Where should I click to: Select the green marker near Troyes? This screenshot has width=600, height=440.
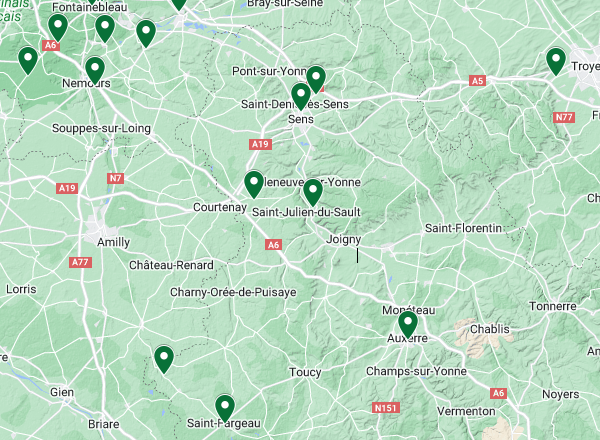[556, 62]
